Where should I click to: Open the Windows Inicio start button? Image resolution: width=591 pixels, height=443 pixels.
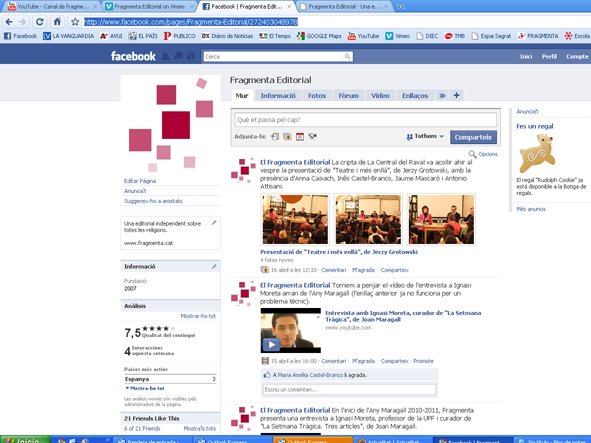pos(25,440)
